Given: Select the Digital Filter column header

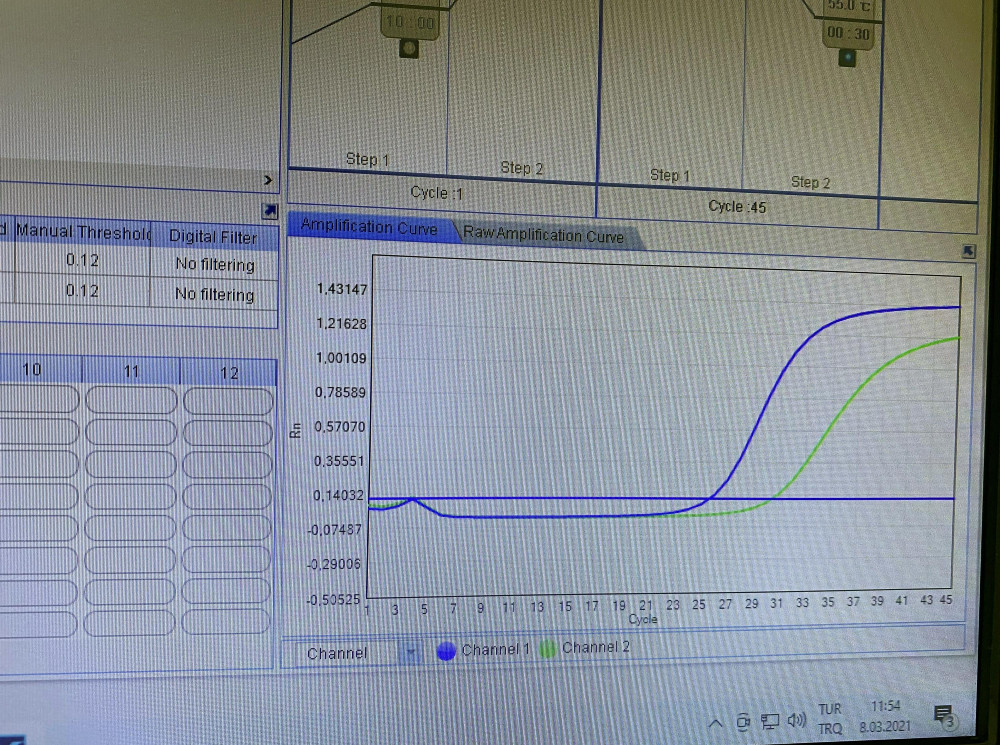Looking at the screenshot, I should pyautogui.click(x=214, y=237).
